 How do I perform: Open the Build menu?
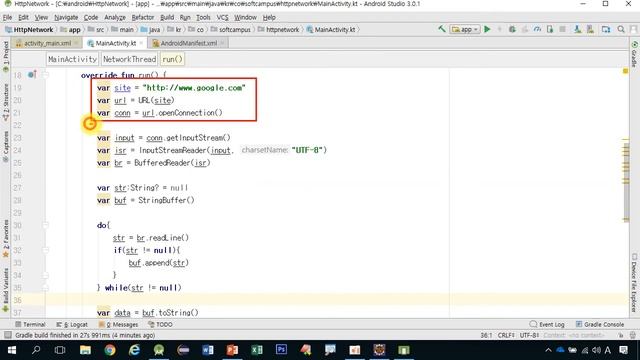click(167, 18)
